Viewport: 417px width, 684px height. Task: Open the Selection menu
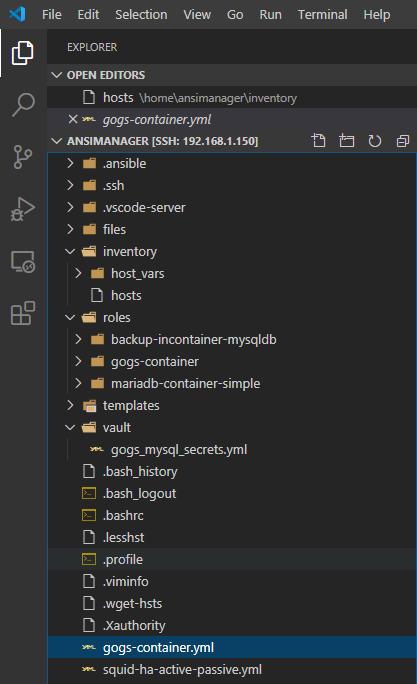coord(141,14)
